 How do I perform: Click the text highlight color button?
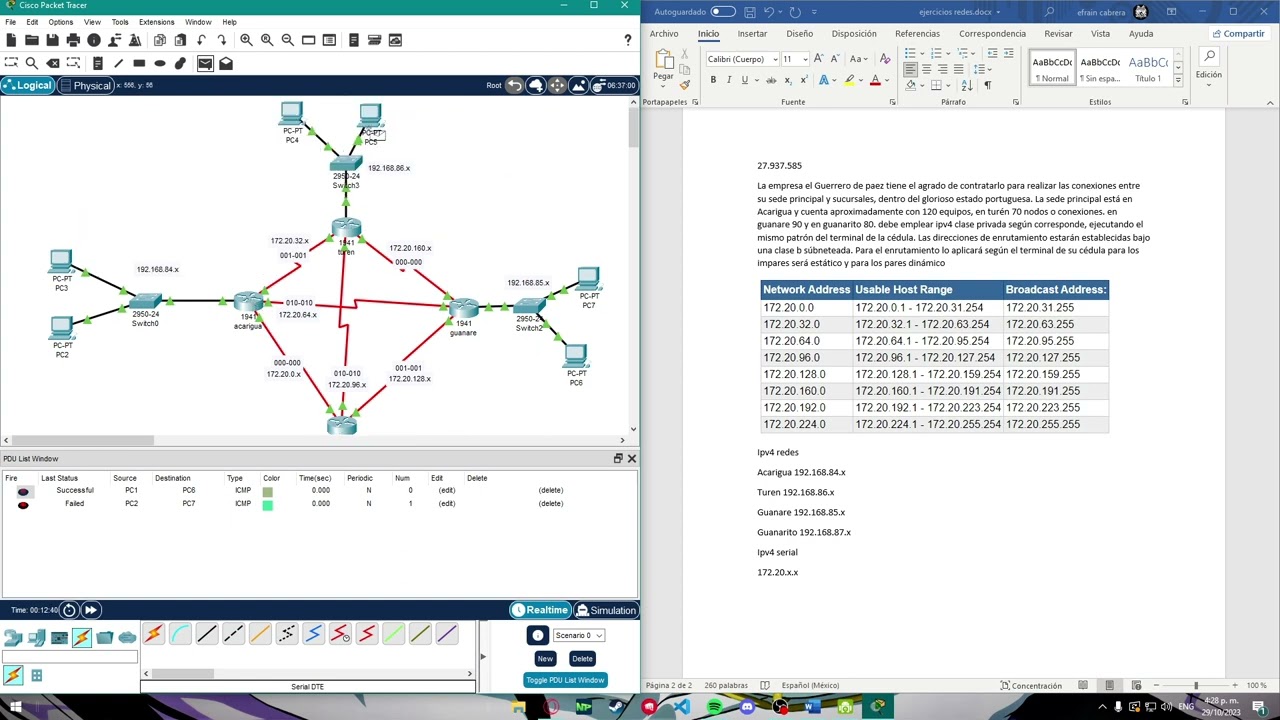849,80
